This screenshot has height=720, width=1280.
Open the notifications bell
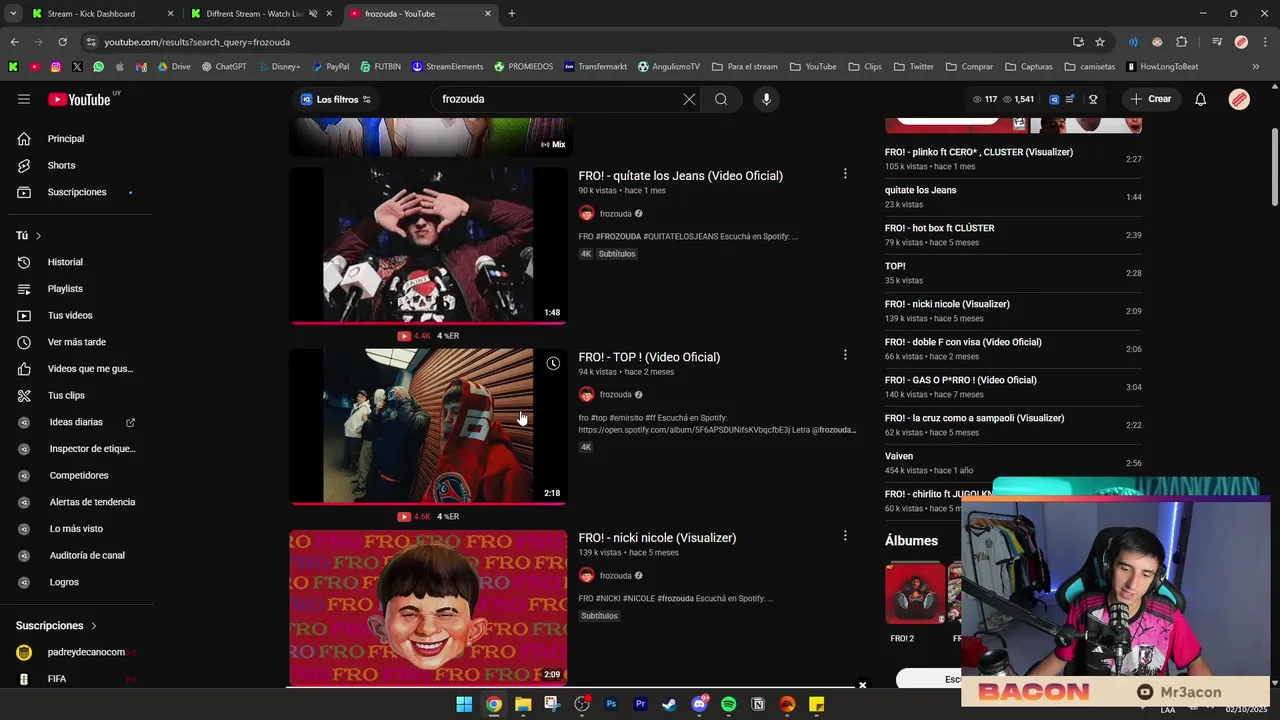(x=1201, y=99)
